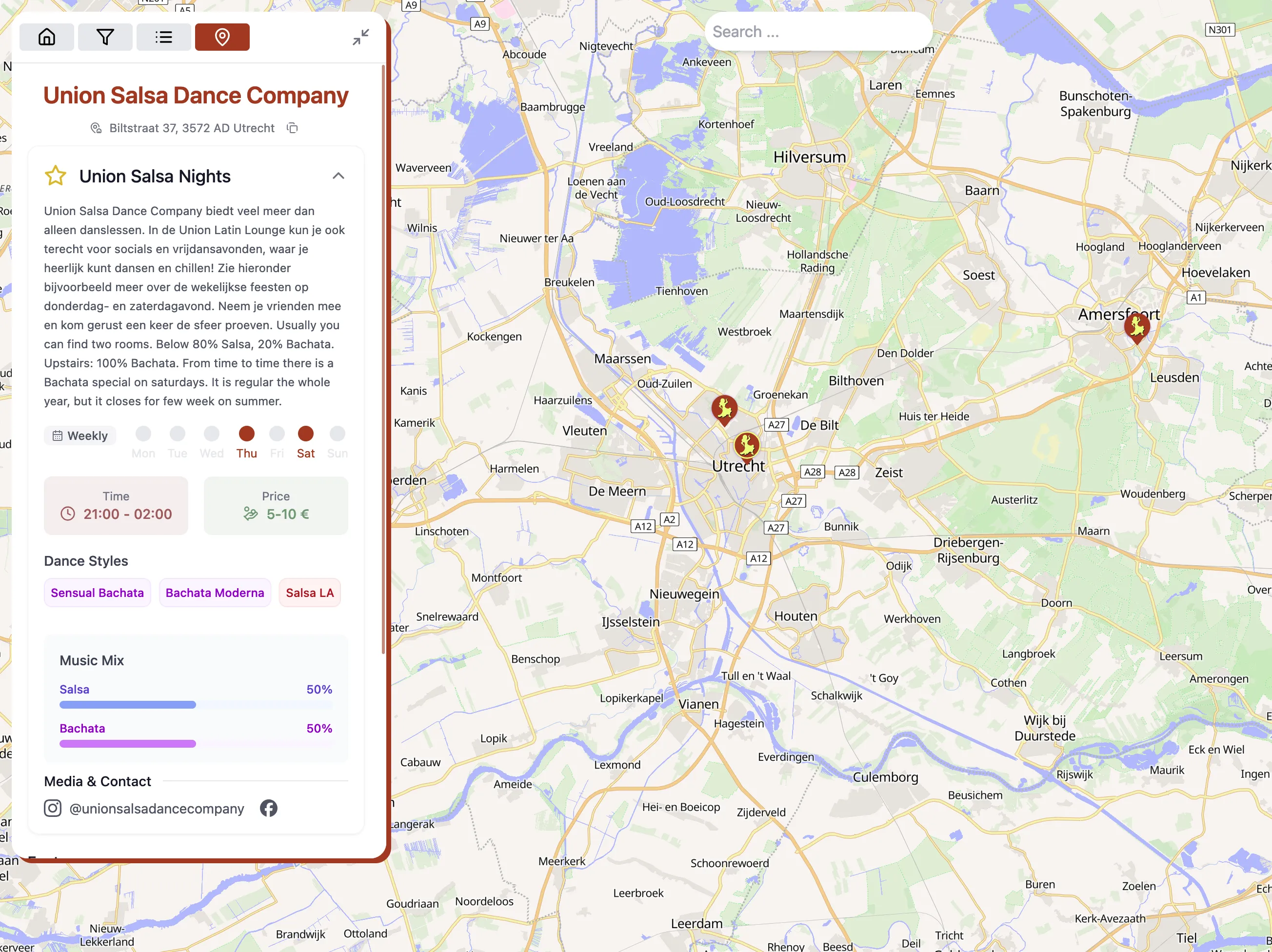Viewport: 1272px width, 952px height.
Task: Favorite Union Salsa Nights with star icon
Action: 56,176
